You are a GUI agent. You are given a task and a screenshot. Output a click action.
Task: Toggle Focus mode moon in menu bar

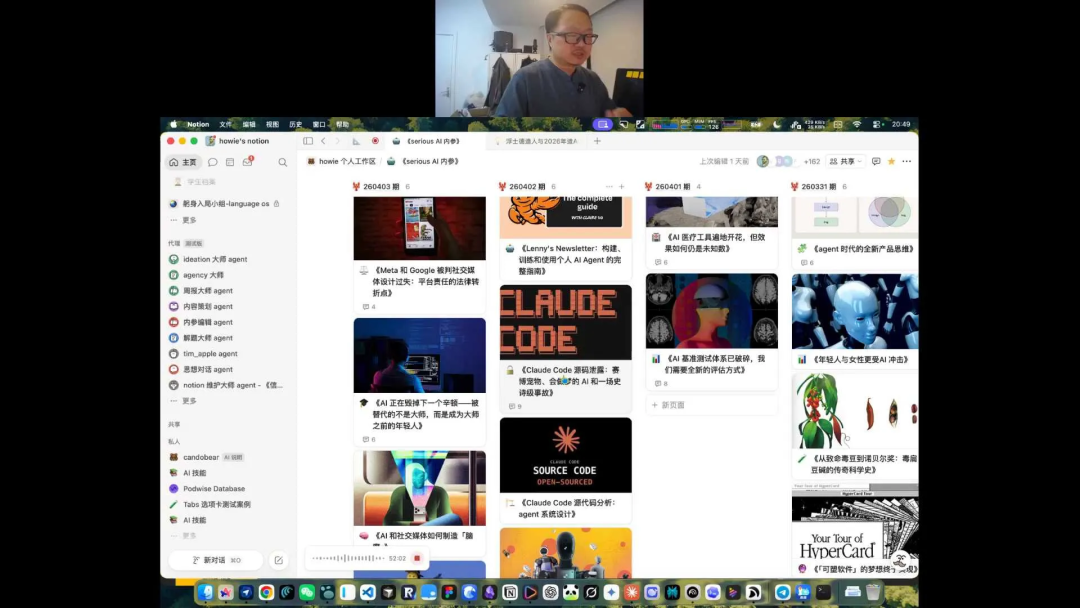(777, 125)
